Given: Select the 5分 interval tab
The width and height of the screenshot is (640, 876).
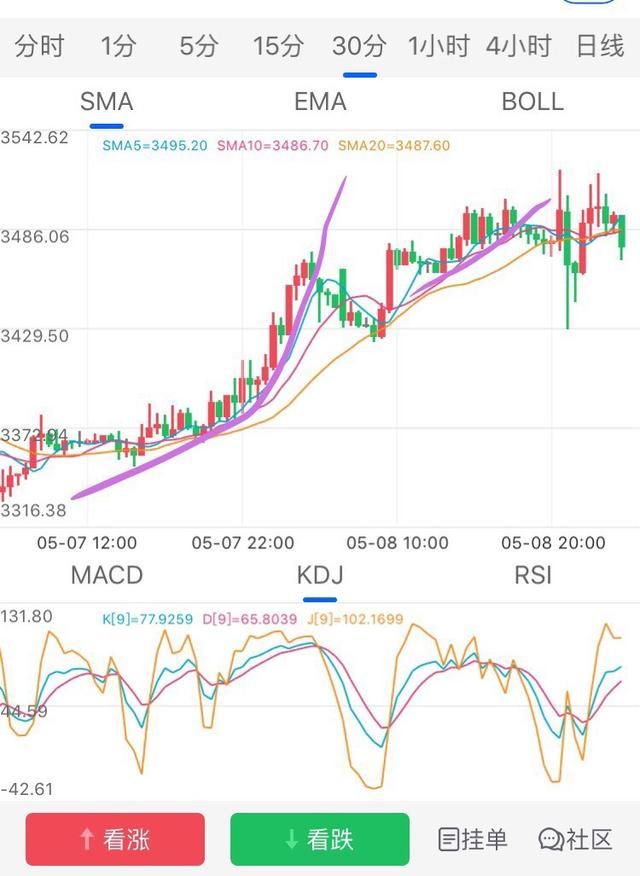Looking at the screenshot, I should [x=198, y=46].
